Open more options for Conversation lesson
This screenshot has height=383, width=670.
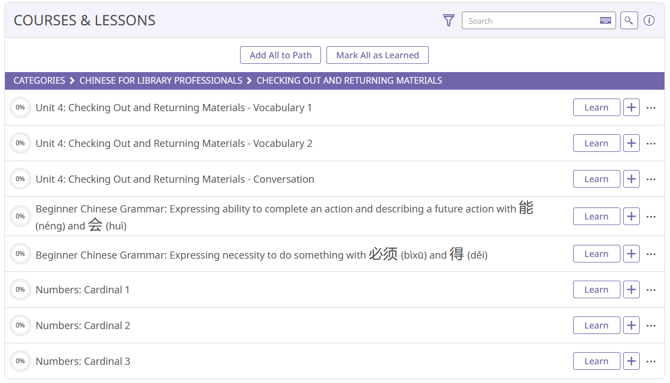pos(651,179)
